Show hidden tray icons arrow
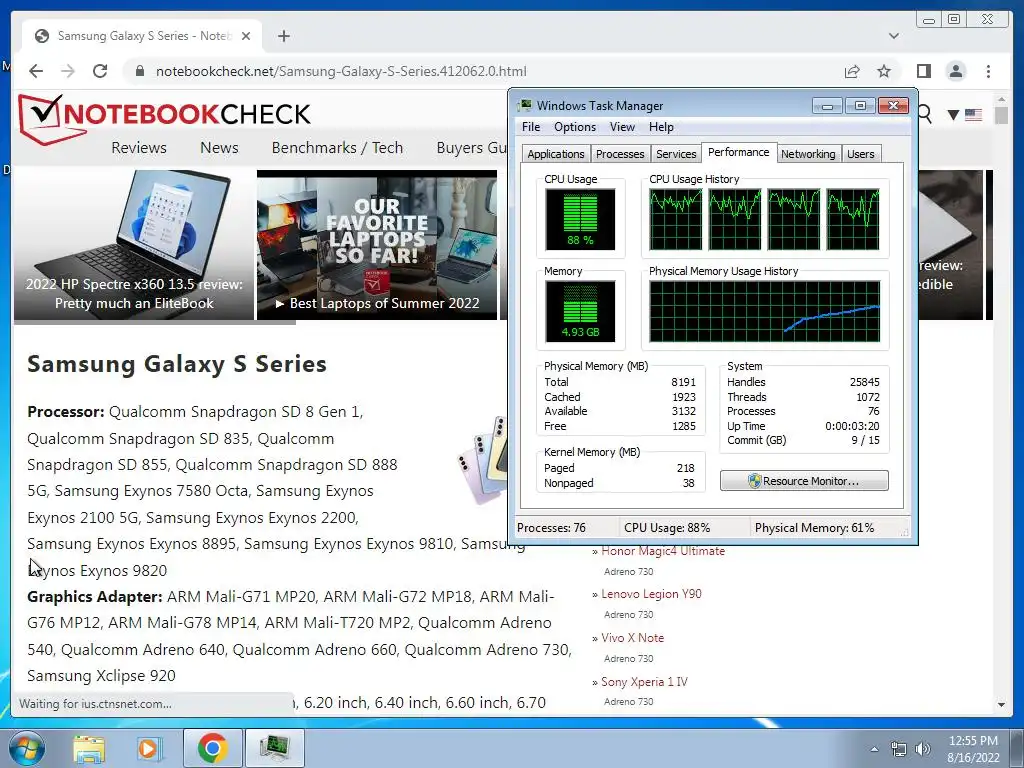1024x768 pixels. click(874, 749)
